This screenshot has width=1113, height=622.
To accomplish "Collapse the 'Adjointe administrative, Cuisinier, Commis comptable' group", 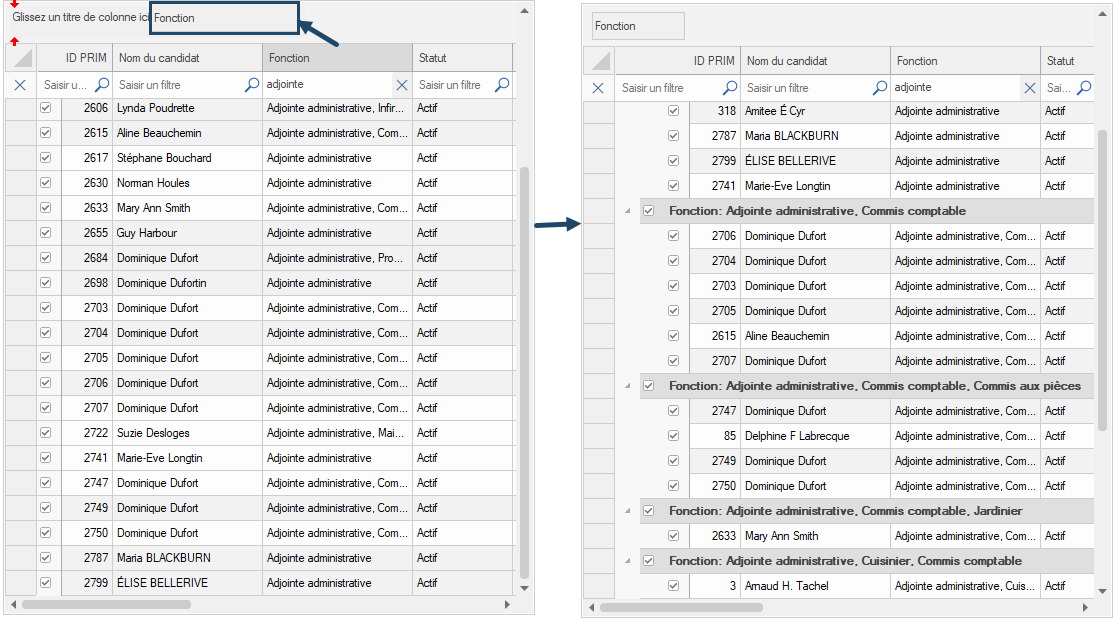I will click(628, 561).
